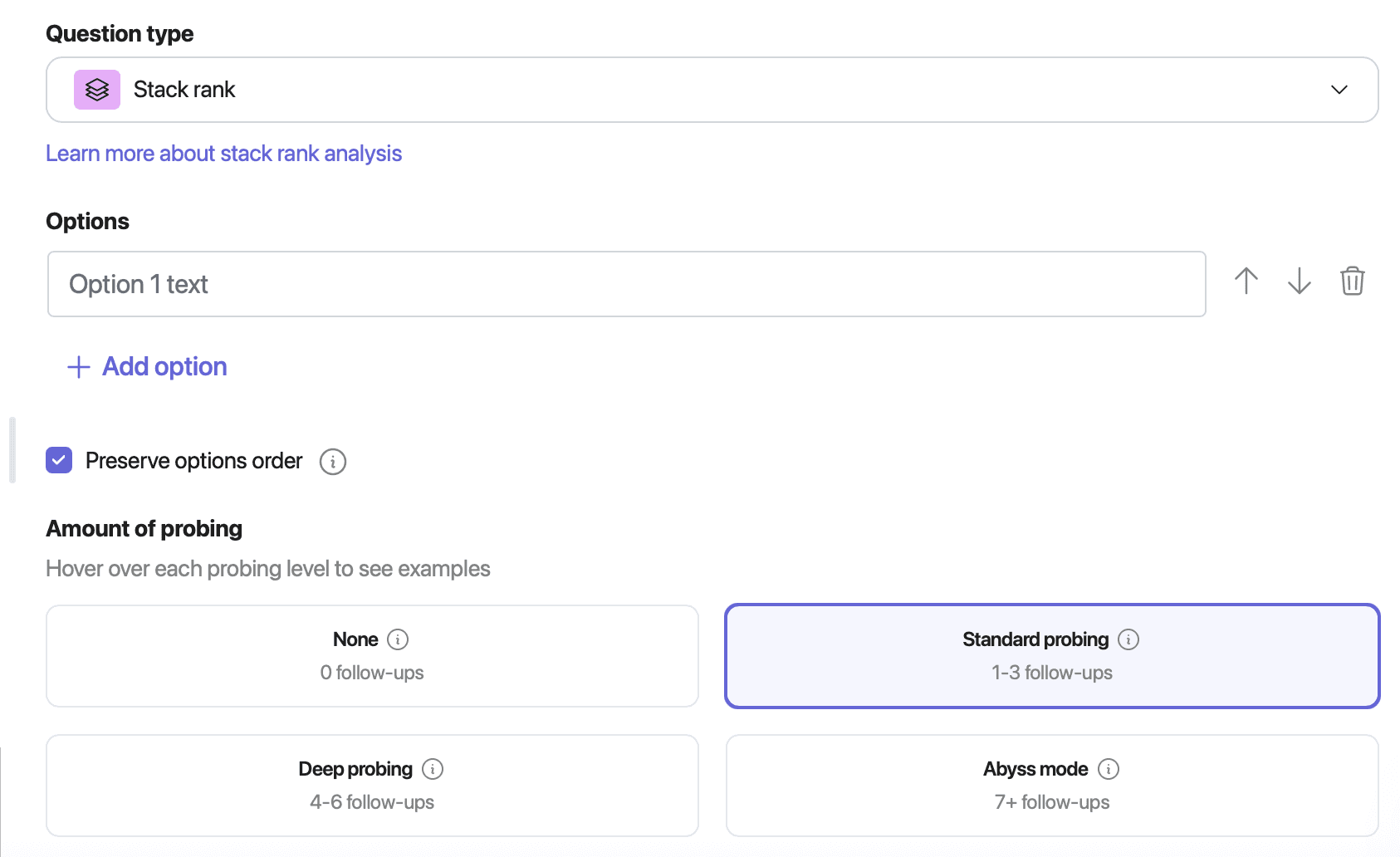The height and width of the screenshot is (857, 1400).
Task: Click the Add option button
Action: [x=164, y=366]
